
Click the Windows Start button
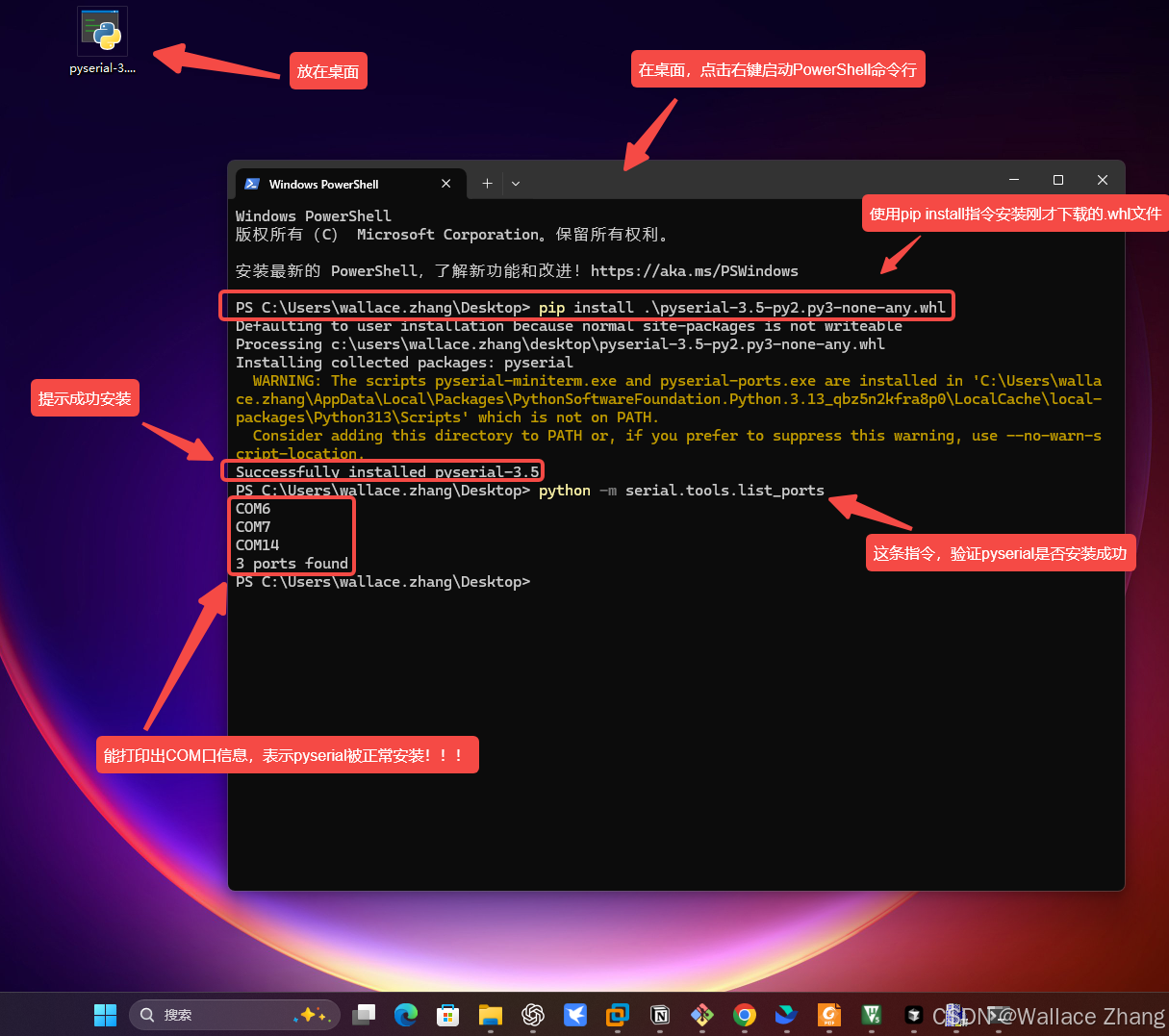(105, 1015)
